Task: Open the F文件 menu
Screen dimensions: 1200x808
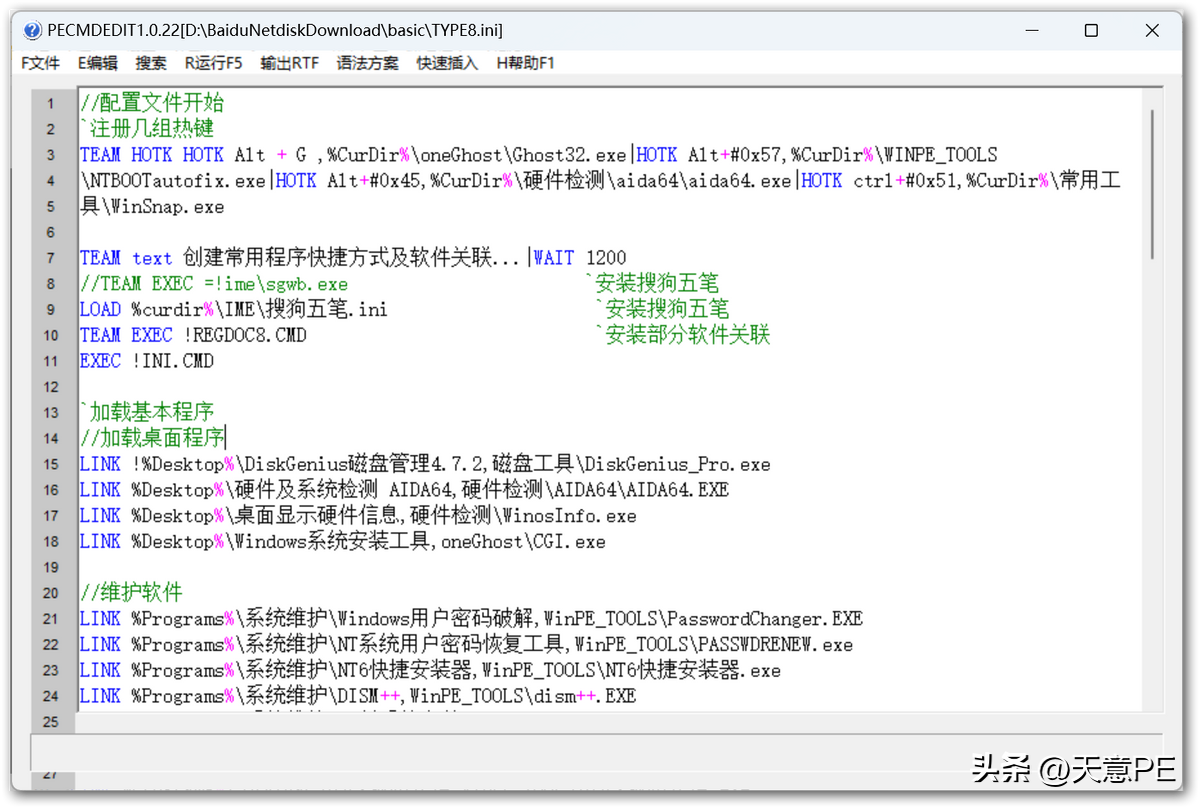Action: [x=41, y=63]
